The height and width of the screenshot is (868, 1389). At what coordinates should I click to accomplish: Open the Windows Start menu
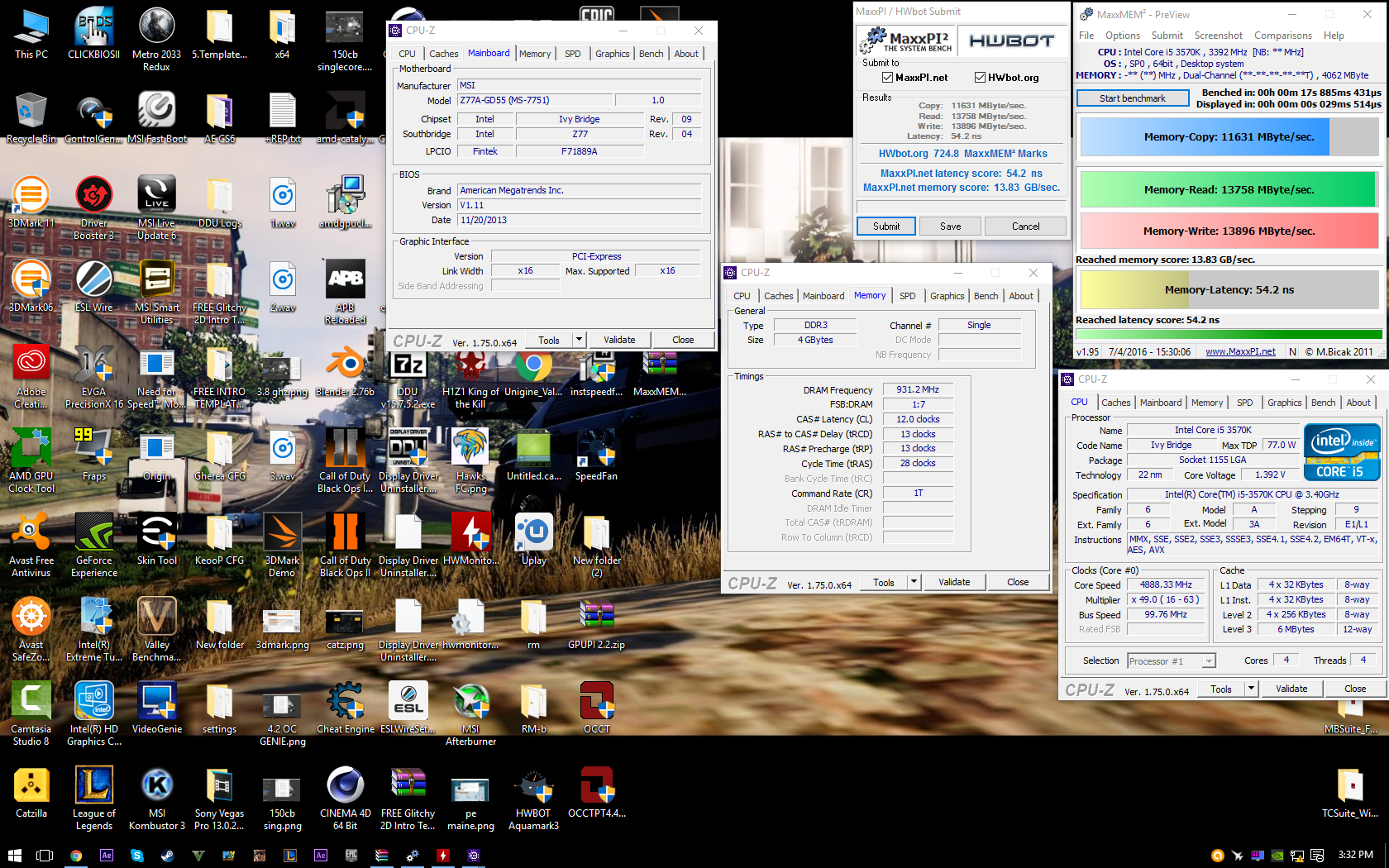[14, 856]
